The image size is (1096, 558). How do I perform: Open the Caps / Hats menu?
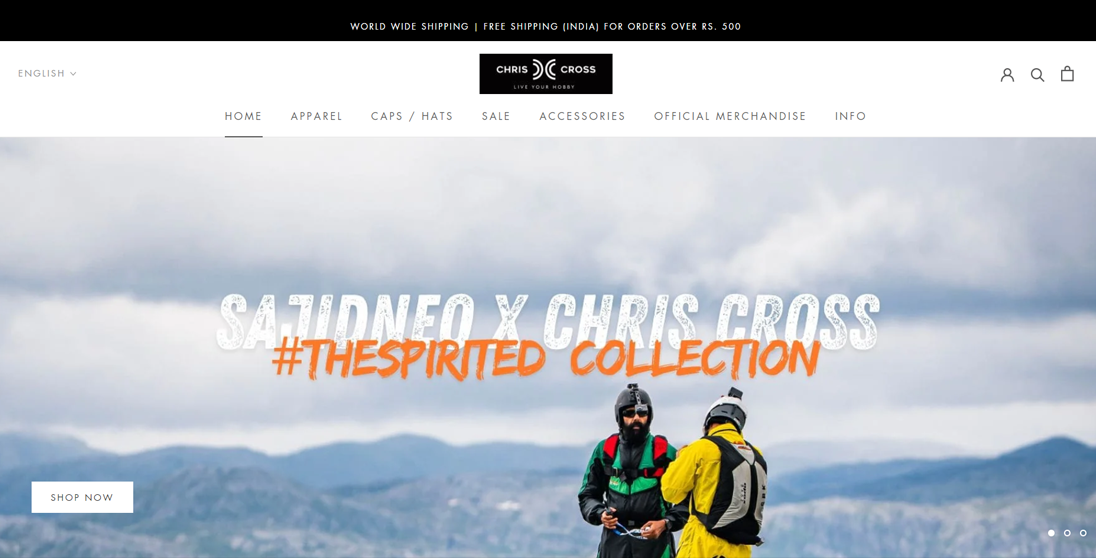coord(412,116)
